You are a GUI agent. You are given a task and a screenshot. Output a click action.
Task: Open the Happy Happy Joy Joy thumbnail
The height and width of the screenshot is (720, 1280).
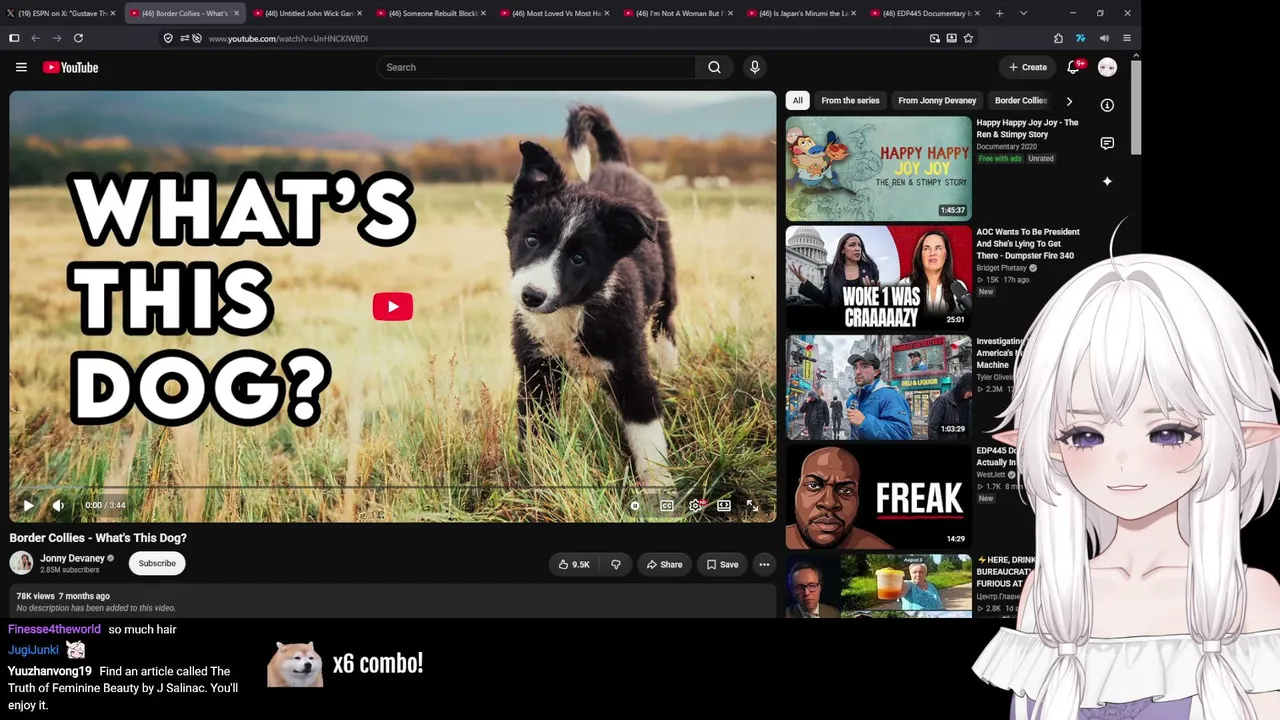(878, 168)
